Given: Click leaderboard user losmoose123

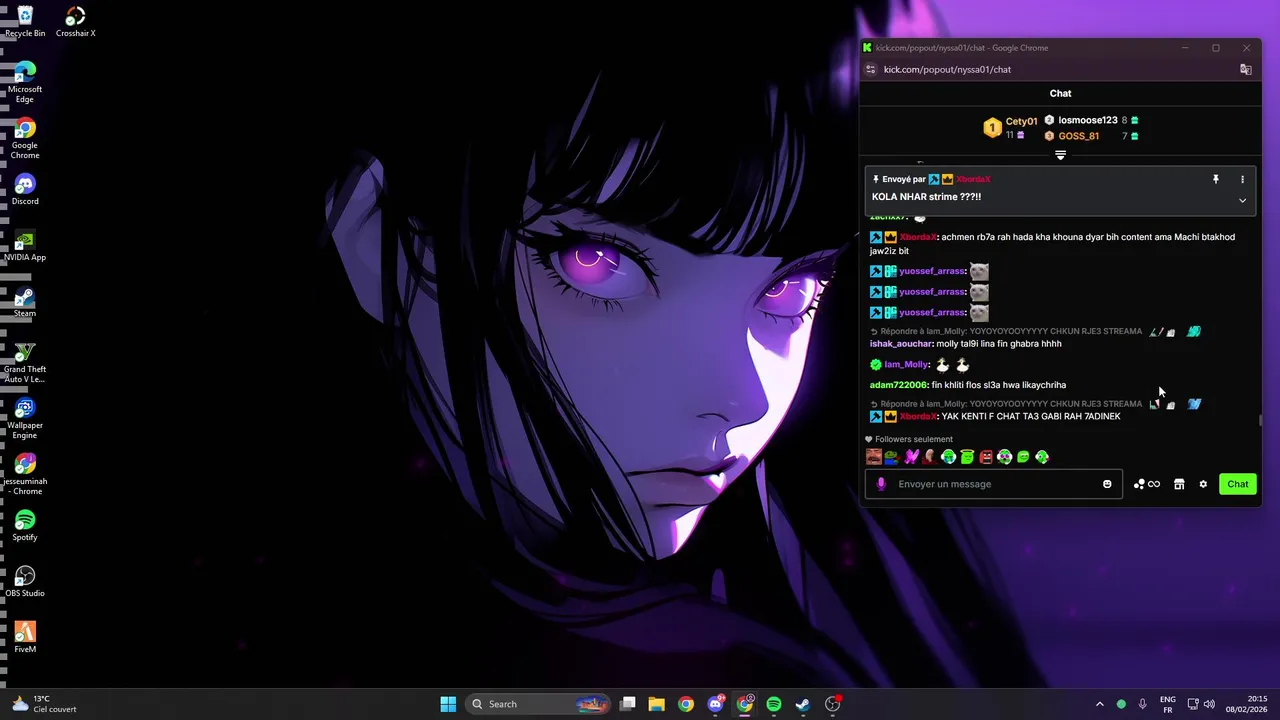Looking at the screenshot, I should click(1087, 120).
